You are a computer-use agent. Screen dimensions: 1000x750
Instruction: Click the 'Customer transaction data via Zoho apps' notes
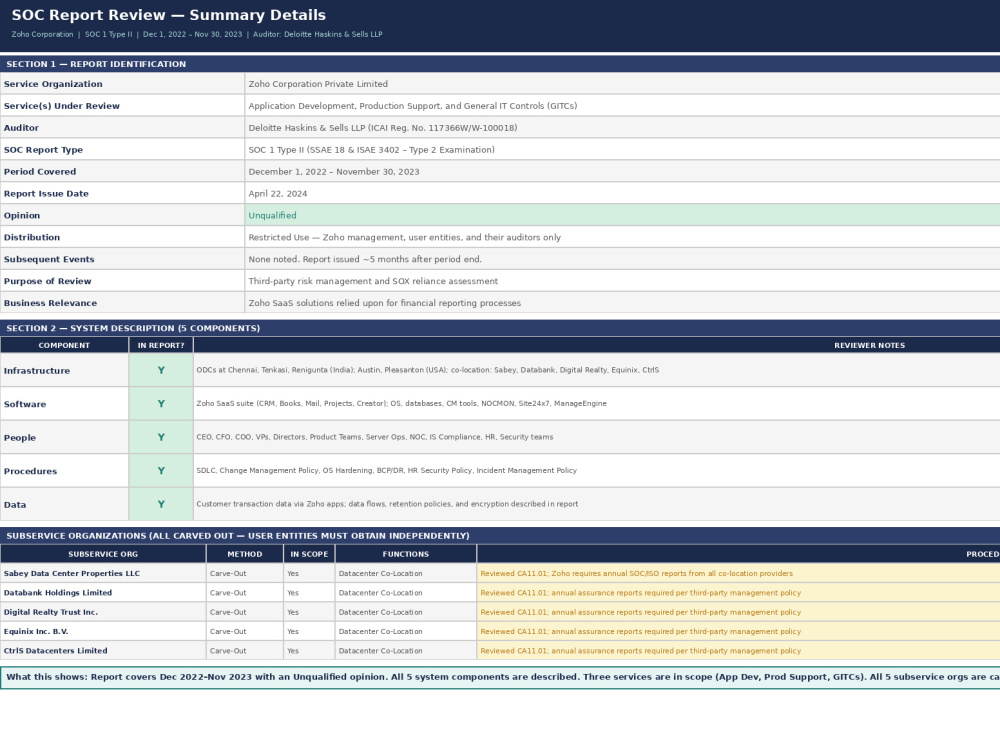597,504
